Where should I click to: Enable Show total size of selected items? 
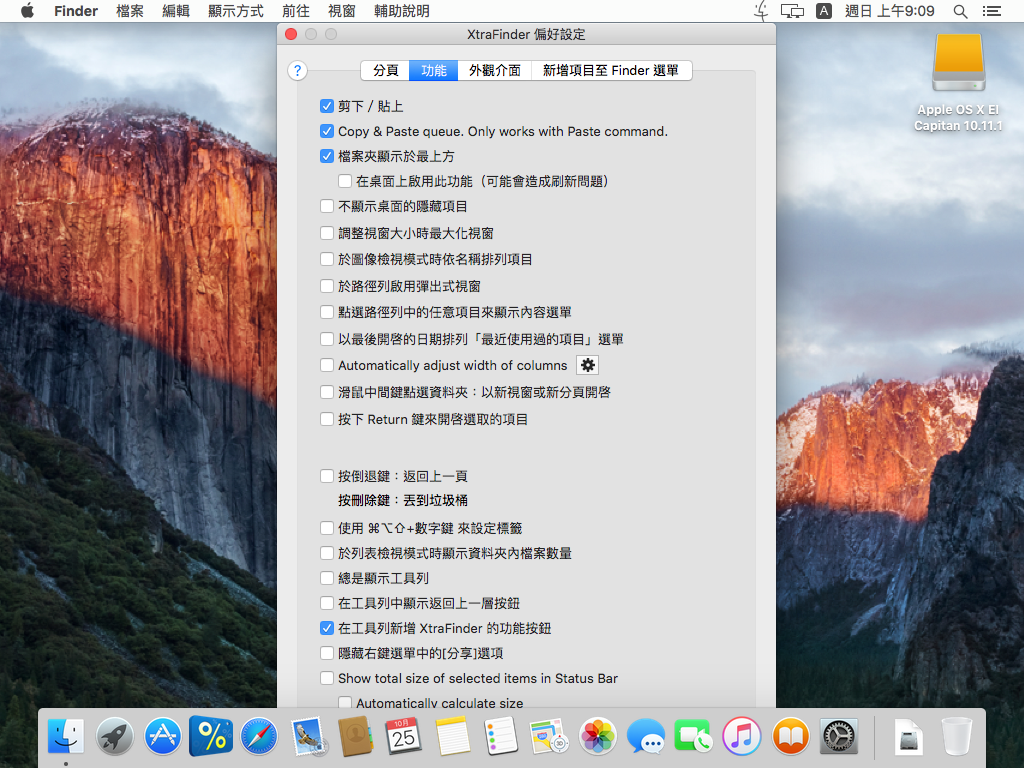(327, 678)
